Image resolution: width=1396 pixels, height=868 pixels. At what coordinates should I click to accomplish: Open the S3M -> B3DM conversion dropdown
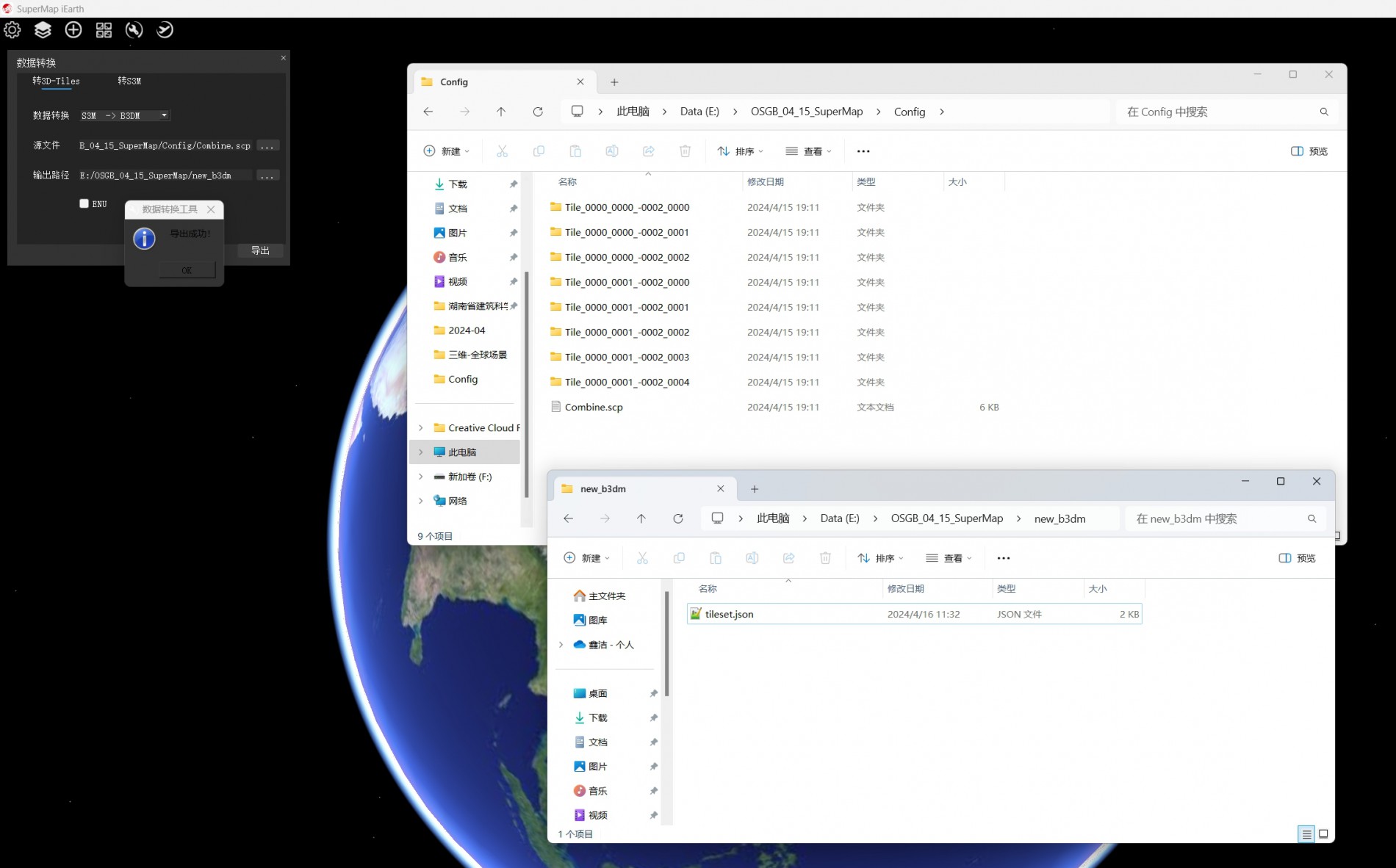click(125, 115)
